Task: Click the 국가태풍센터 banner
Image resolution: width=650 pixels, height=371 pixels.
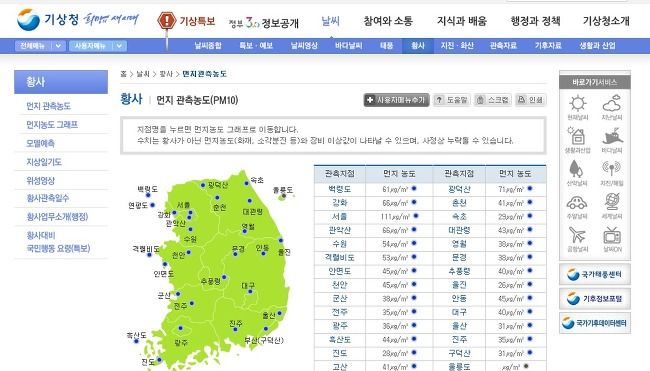Action: pos(595,274)
